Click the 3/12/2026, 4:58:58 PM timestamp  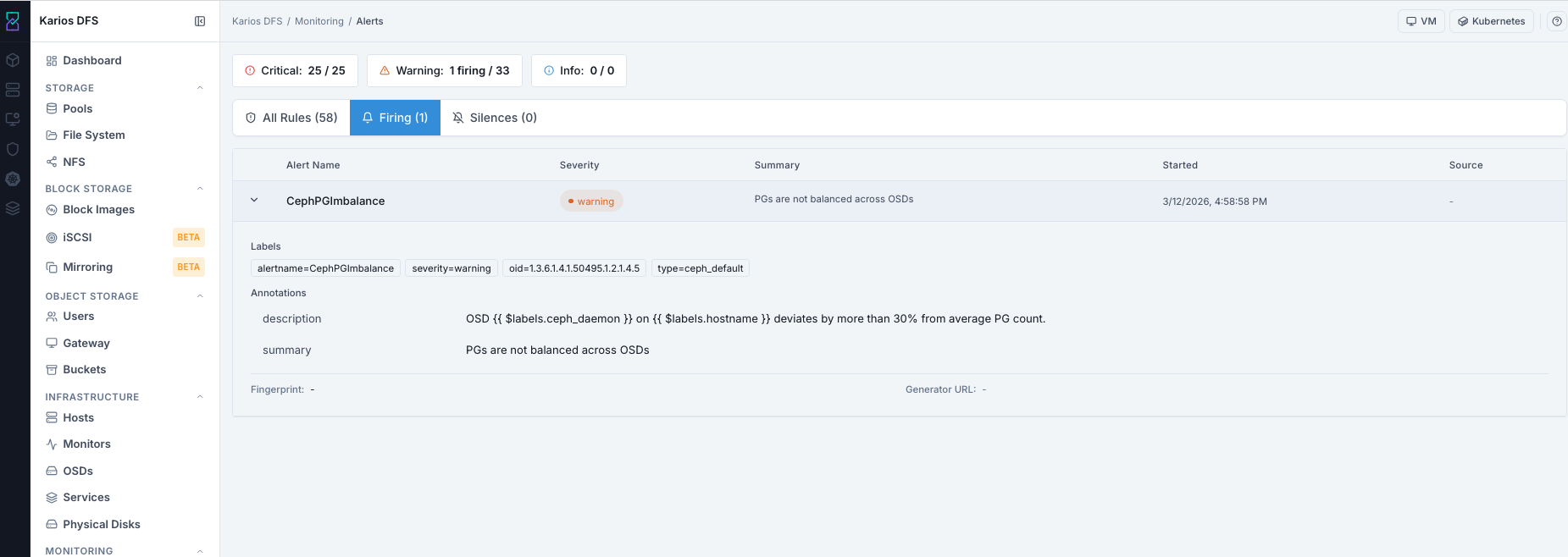point(1215,201)
